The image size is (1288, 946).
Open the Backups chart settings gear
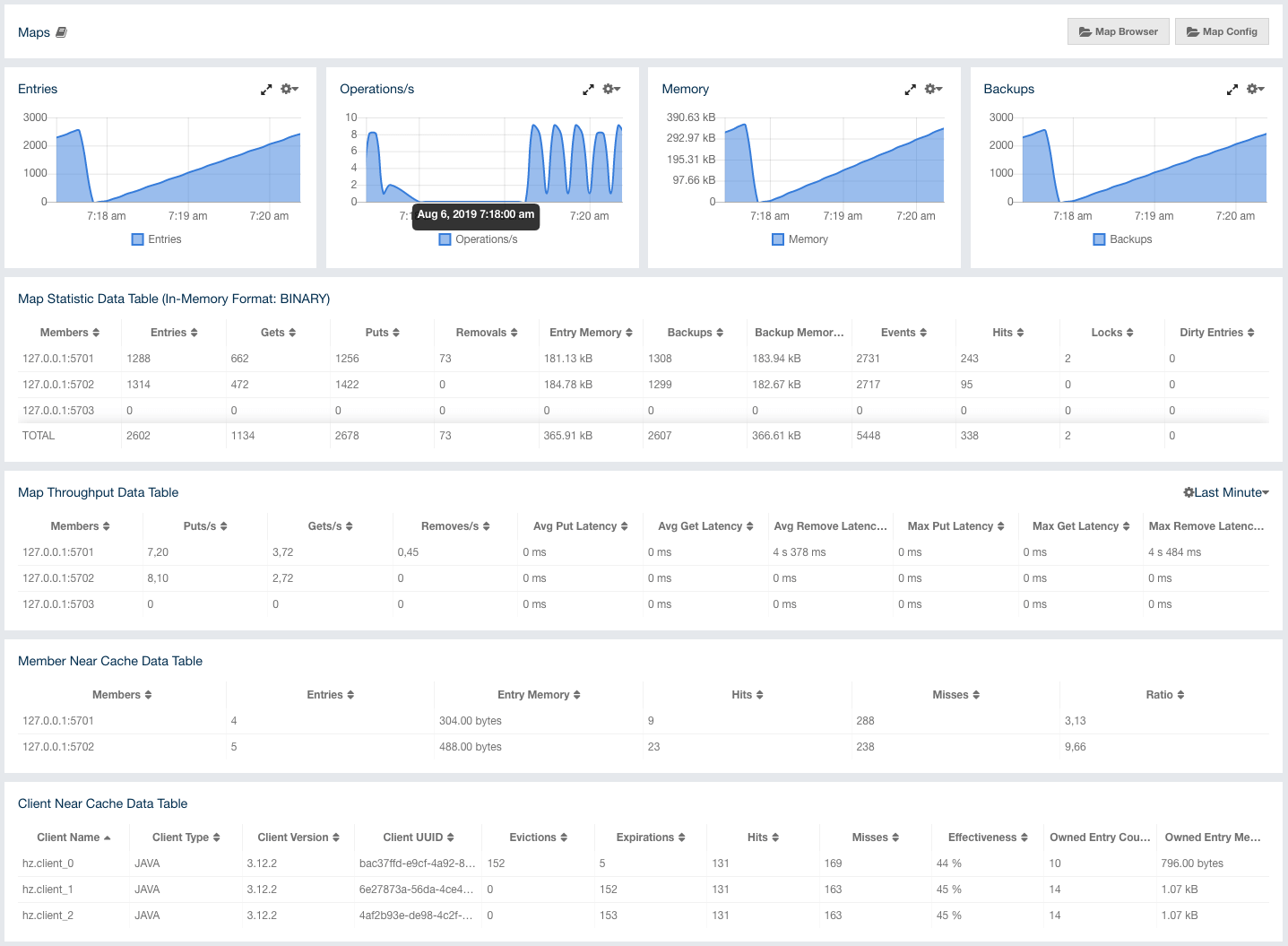(1256, 89)
